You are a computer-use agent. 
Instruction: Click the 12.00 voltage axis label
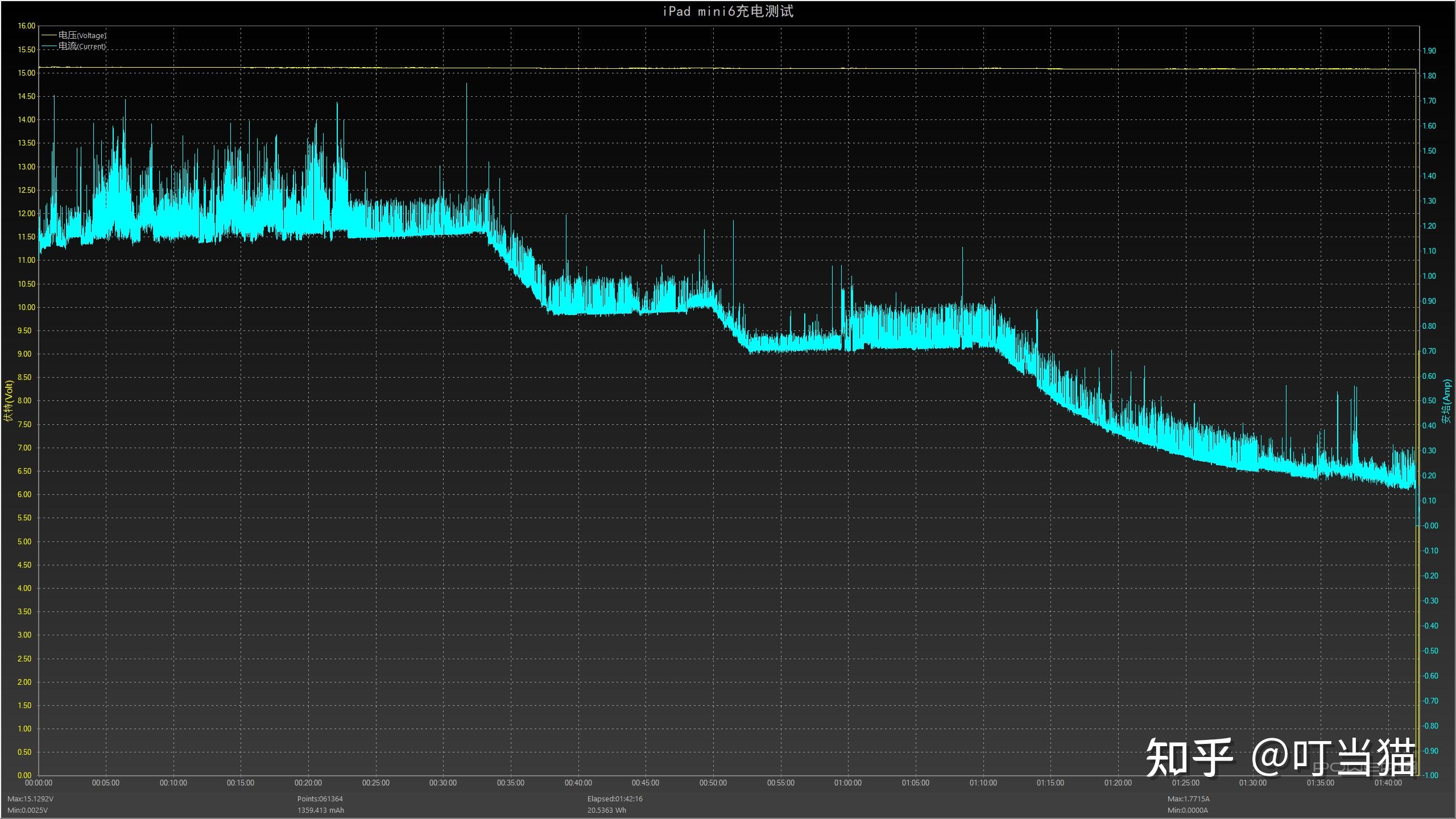[x=27, y=213]
